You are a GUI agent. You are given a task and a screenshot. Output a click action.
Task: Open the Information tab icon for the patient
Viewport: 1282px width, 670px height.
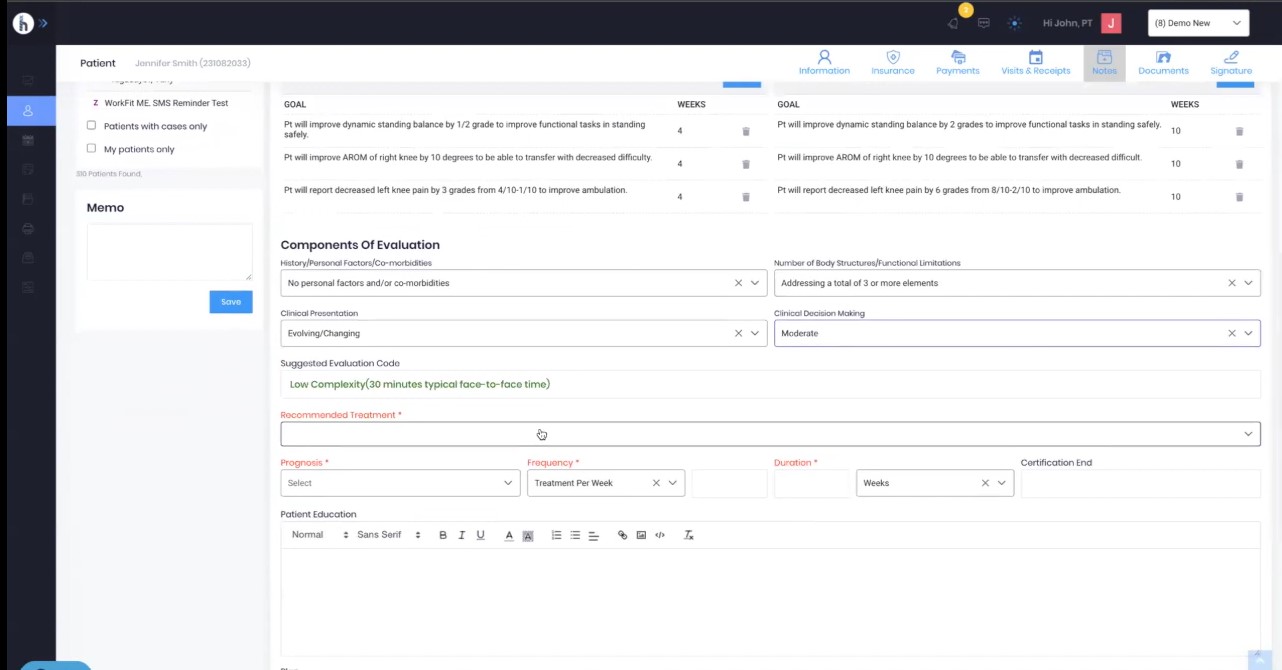tap(823, 64)
